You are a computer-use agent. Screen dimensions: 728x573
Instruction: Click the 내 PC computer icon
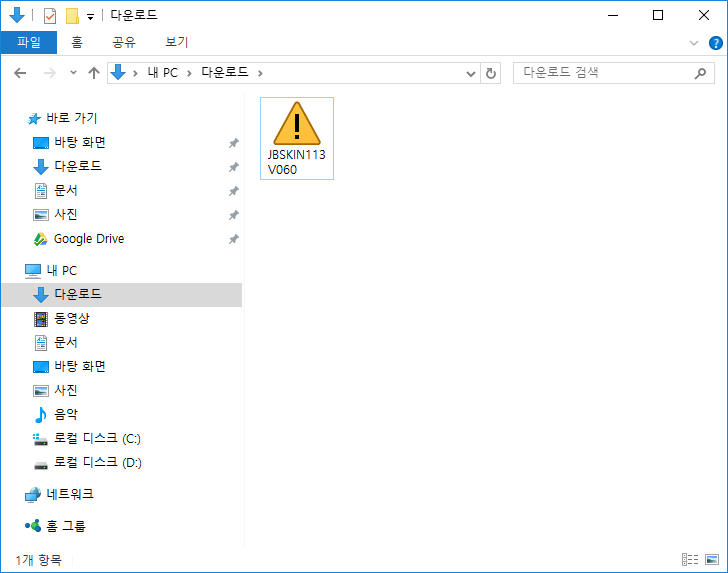pos(32,271)
